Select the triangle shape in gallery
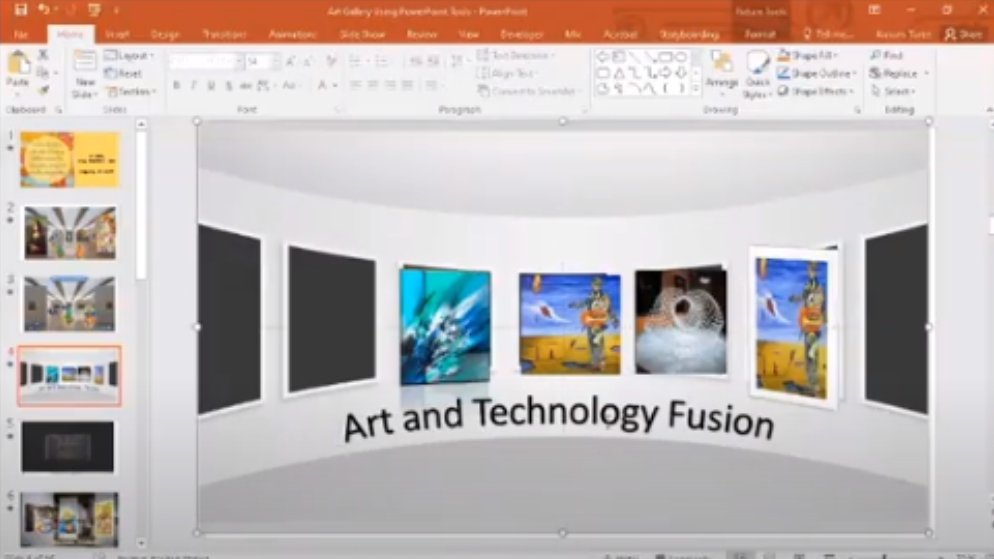 [x=619, y=73]
